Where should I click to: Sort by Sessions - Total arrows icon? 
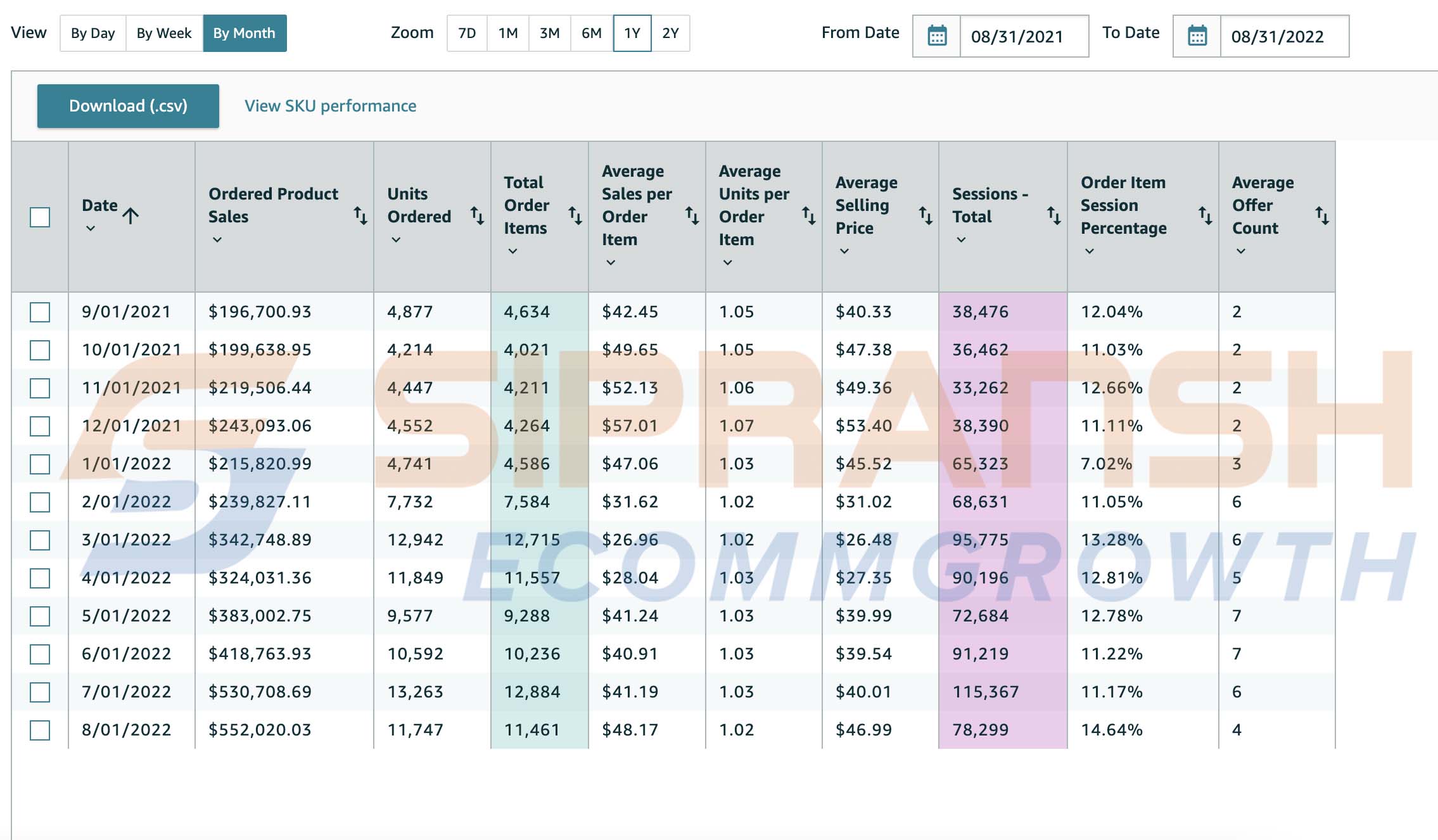pyautogui.click(x=1054, y=216)
